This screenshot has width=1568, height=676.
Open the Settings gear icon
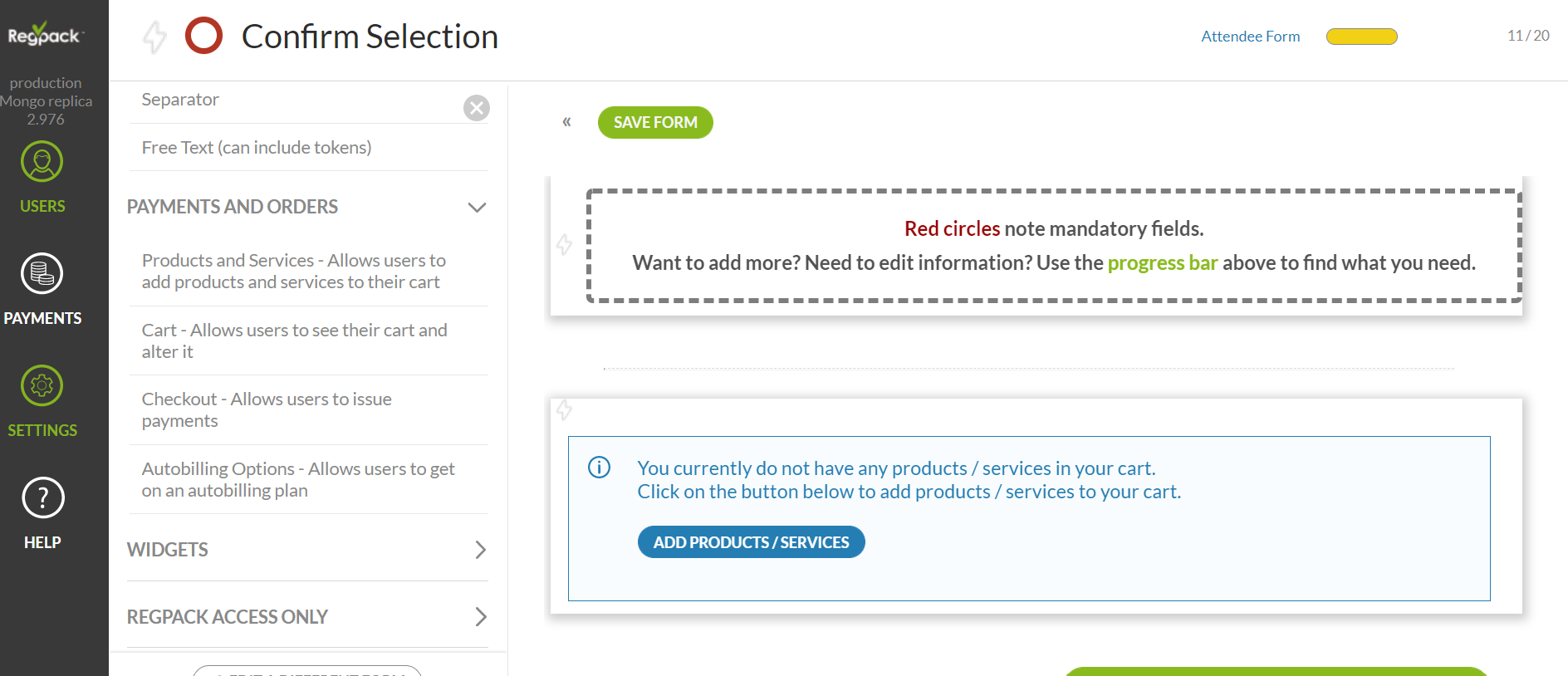(42, 385)
